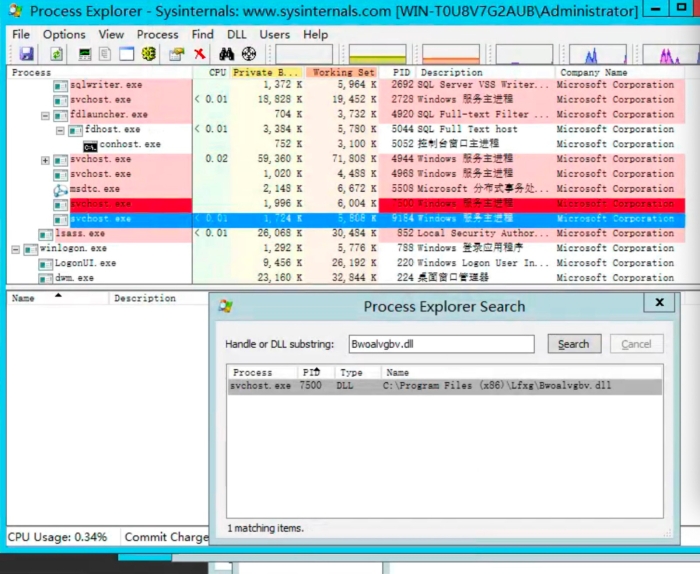Open the Options menu
This screenshot has height=574, width=700.
point(64,34)
